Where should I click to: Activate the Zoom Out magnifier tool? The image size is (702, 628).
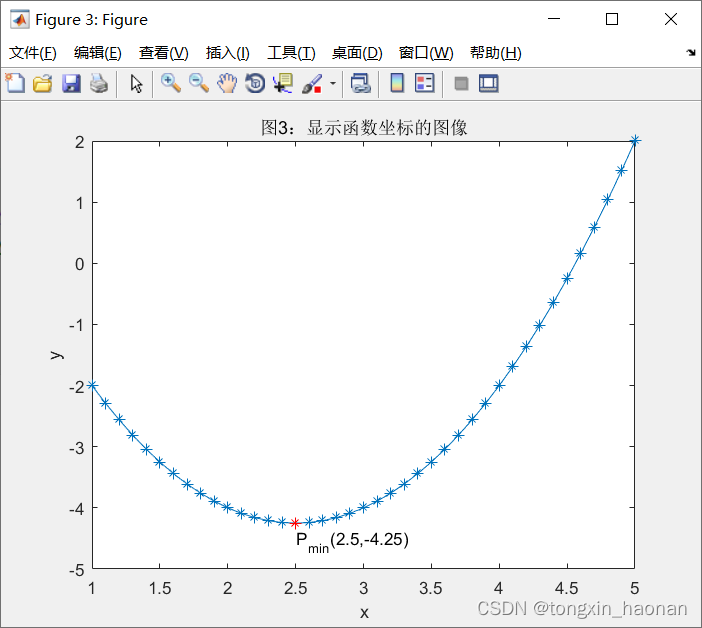[x=199, y=84]
